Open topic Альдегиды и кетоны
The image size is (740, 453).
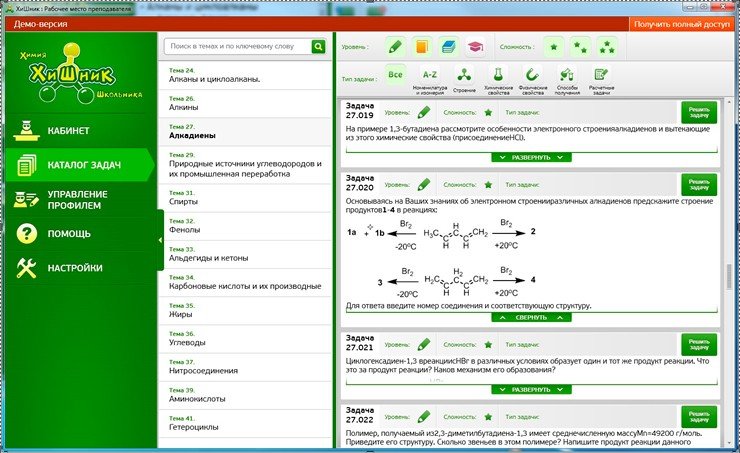(x=245, y=254)
